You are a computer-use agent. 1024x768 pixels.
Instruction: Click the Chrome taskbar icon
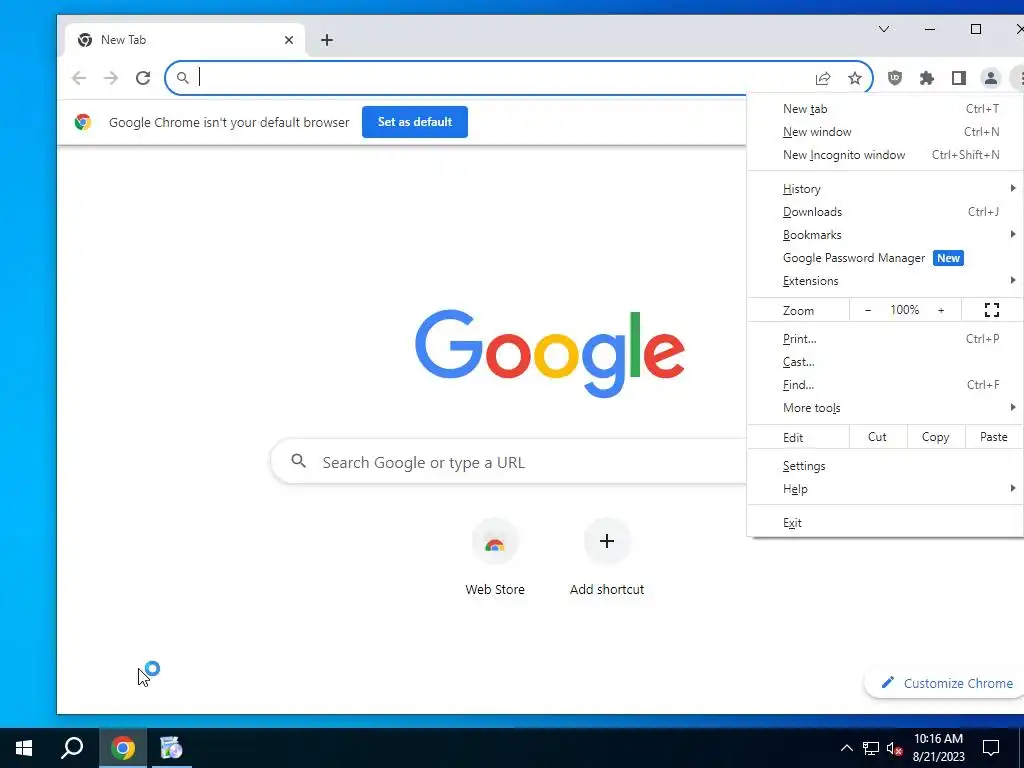123,748
